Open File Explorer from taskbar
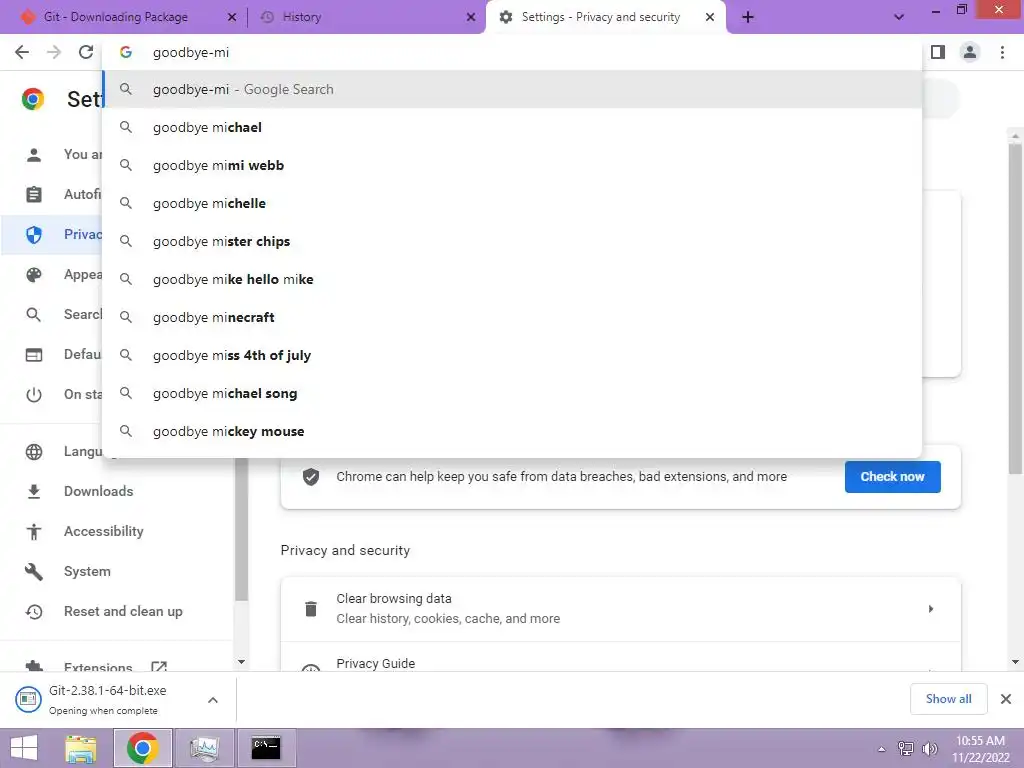The width and height of the screenshot is (1024, 768). pos(81,748)
